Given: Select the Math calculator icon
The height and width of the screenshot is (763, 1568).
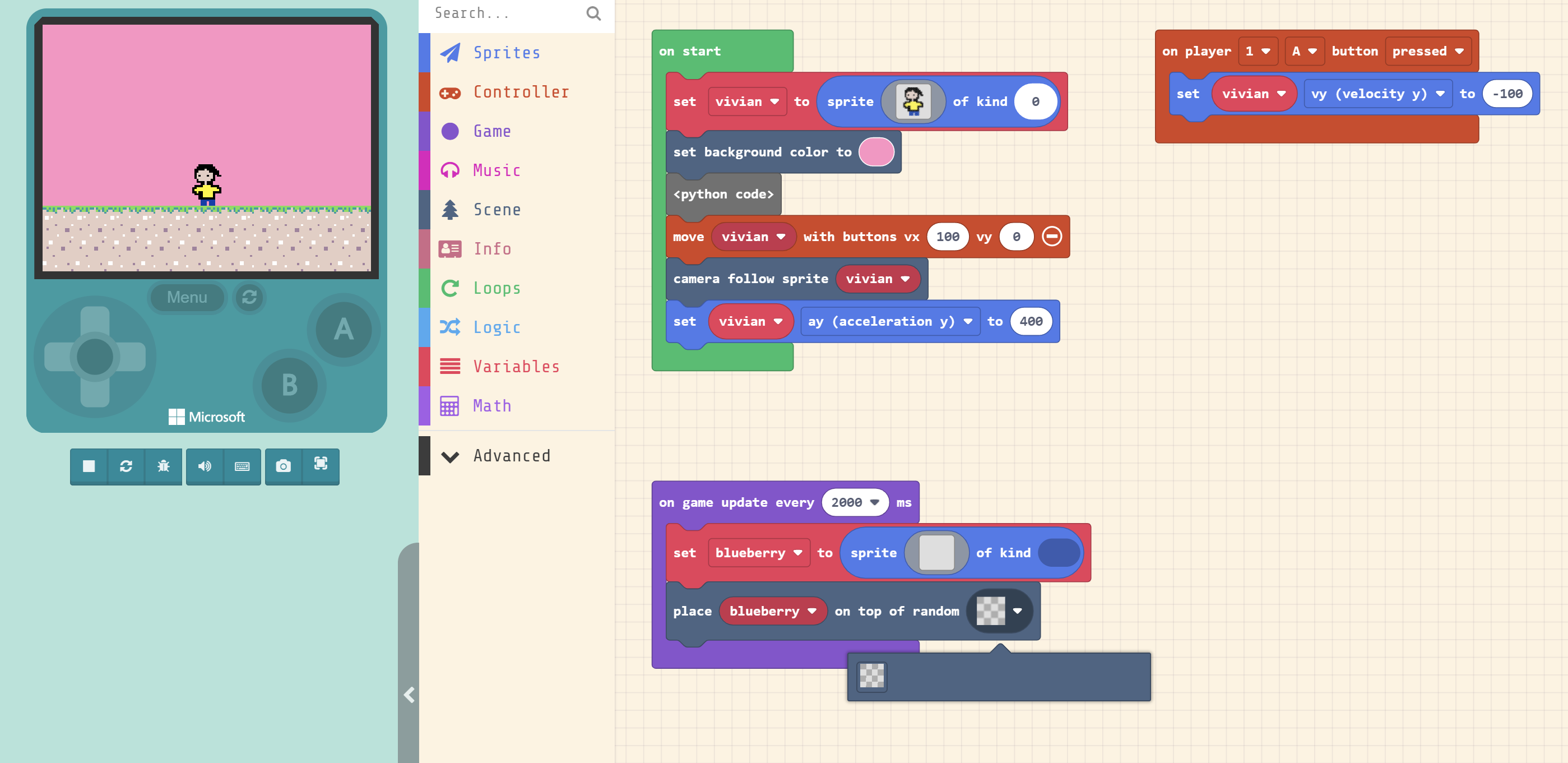Looking at the screenshot, I should pos(450,405).
